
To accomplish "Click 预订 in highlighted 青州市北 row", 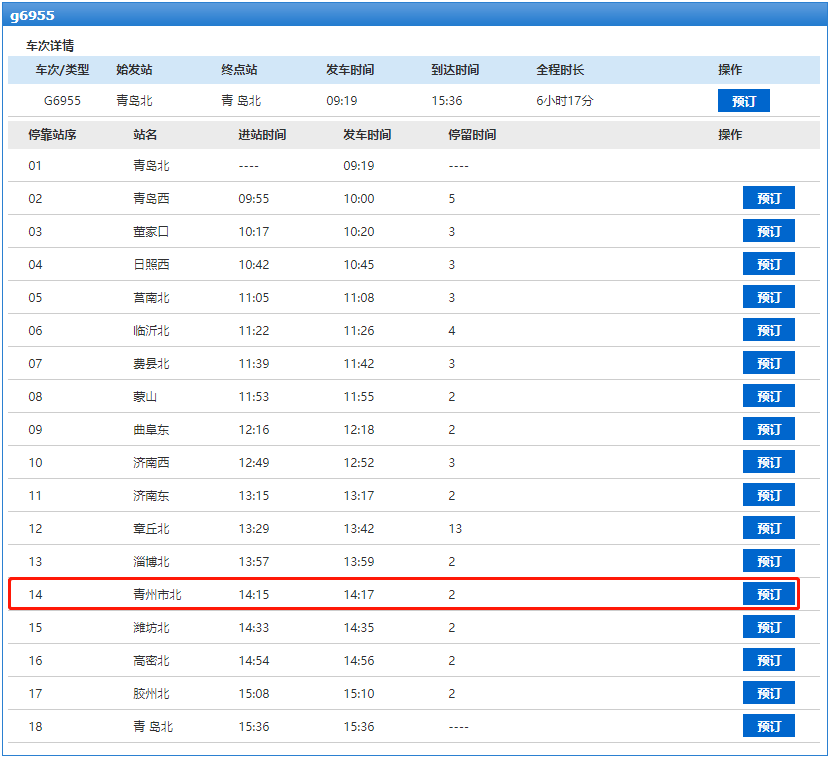I will coord(768,594).
